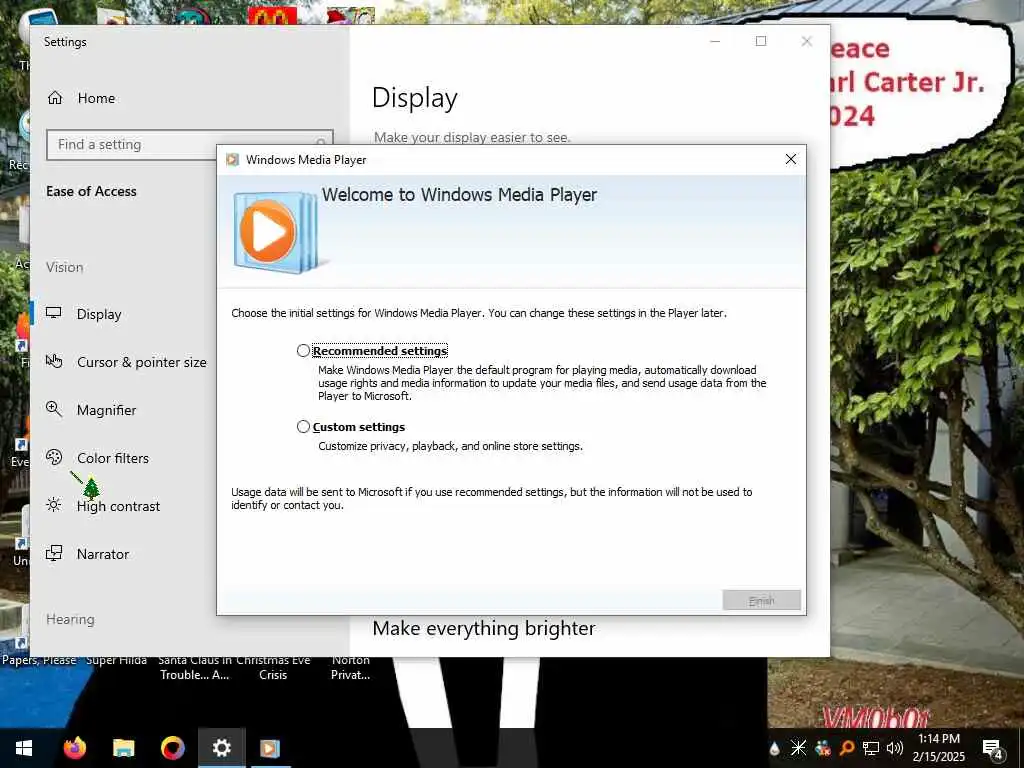Maximize the Settings window
The image size is (1024, 768).
[761, 41]
